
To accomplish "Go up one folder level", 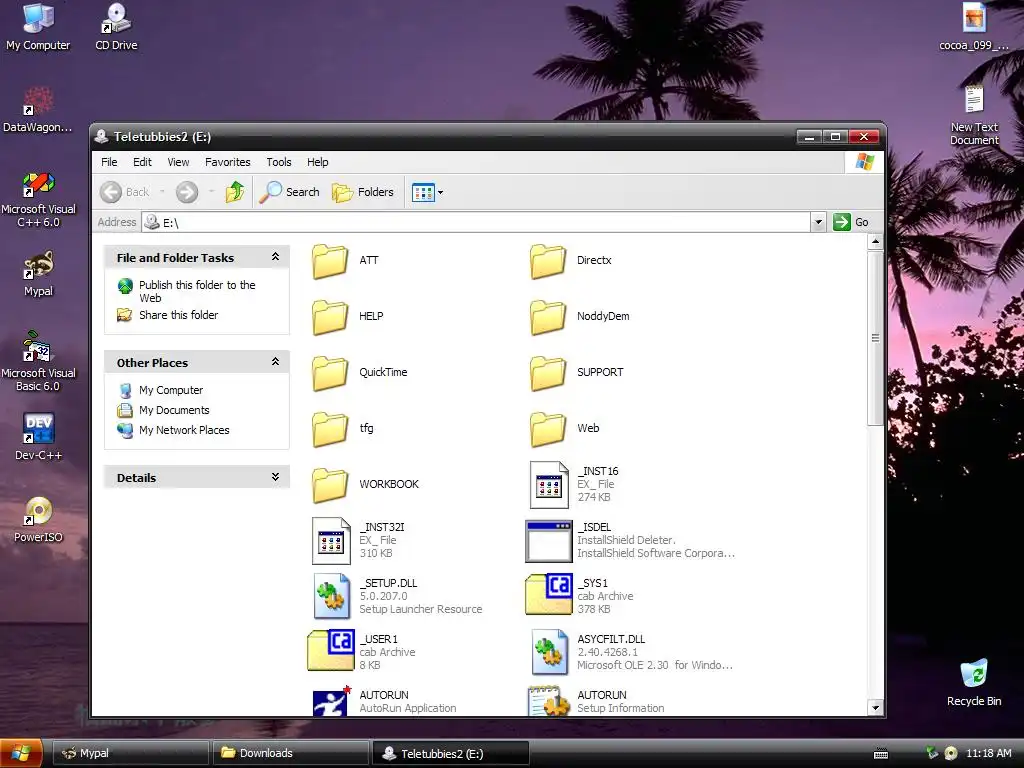I will tap(235, 192).
